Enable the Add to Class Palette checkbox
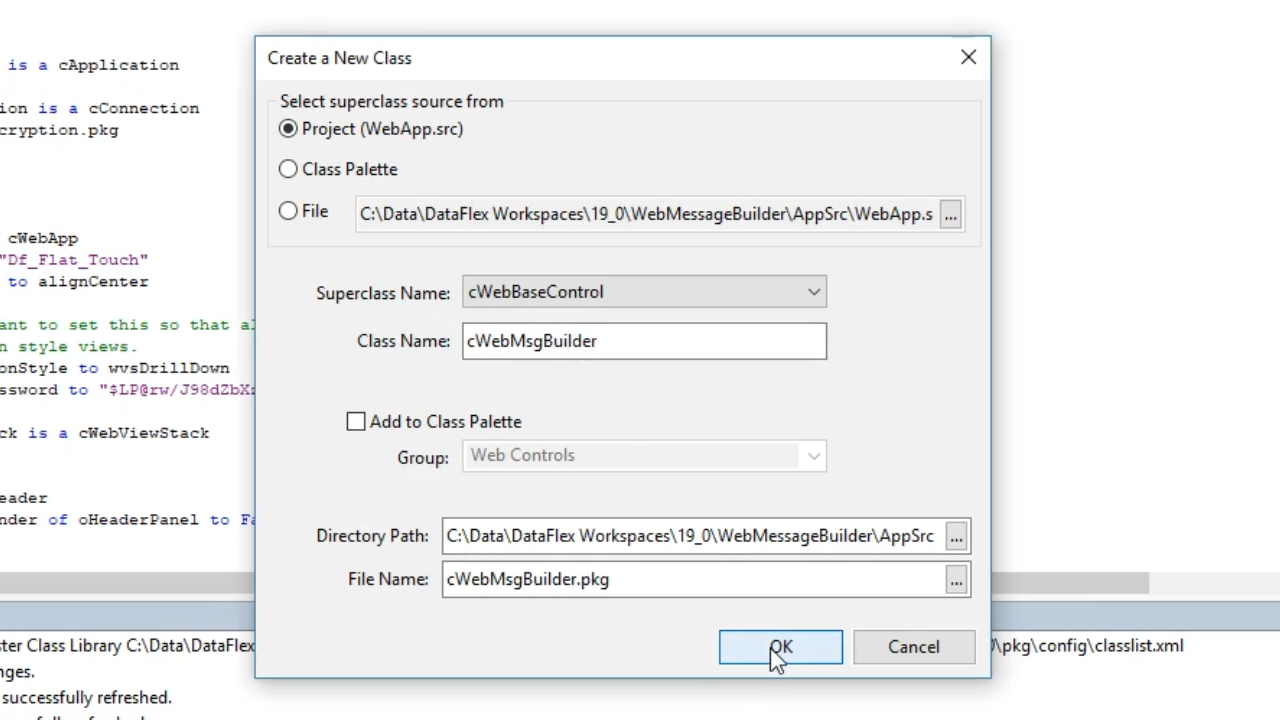 pyautogui.click(x=356, y=422)
